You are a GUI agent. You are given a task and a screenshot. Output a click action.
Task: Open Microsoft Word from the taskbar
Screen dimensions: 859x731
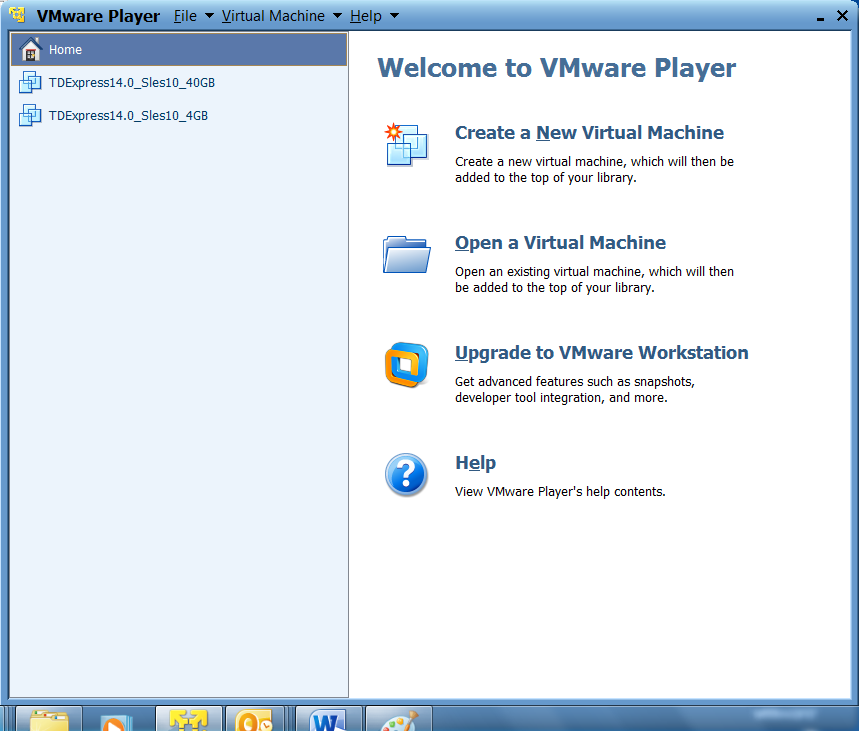click(x=328, y=719)
